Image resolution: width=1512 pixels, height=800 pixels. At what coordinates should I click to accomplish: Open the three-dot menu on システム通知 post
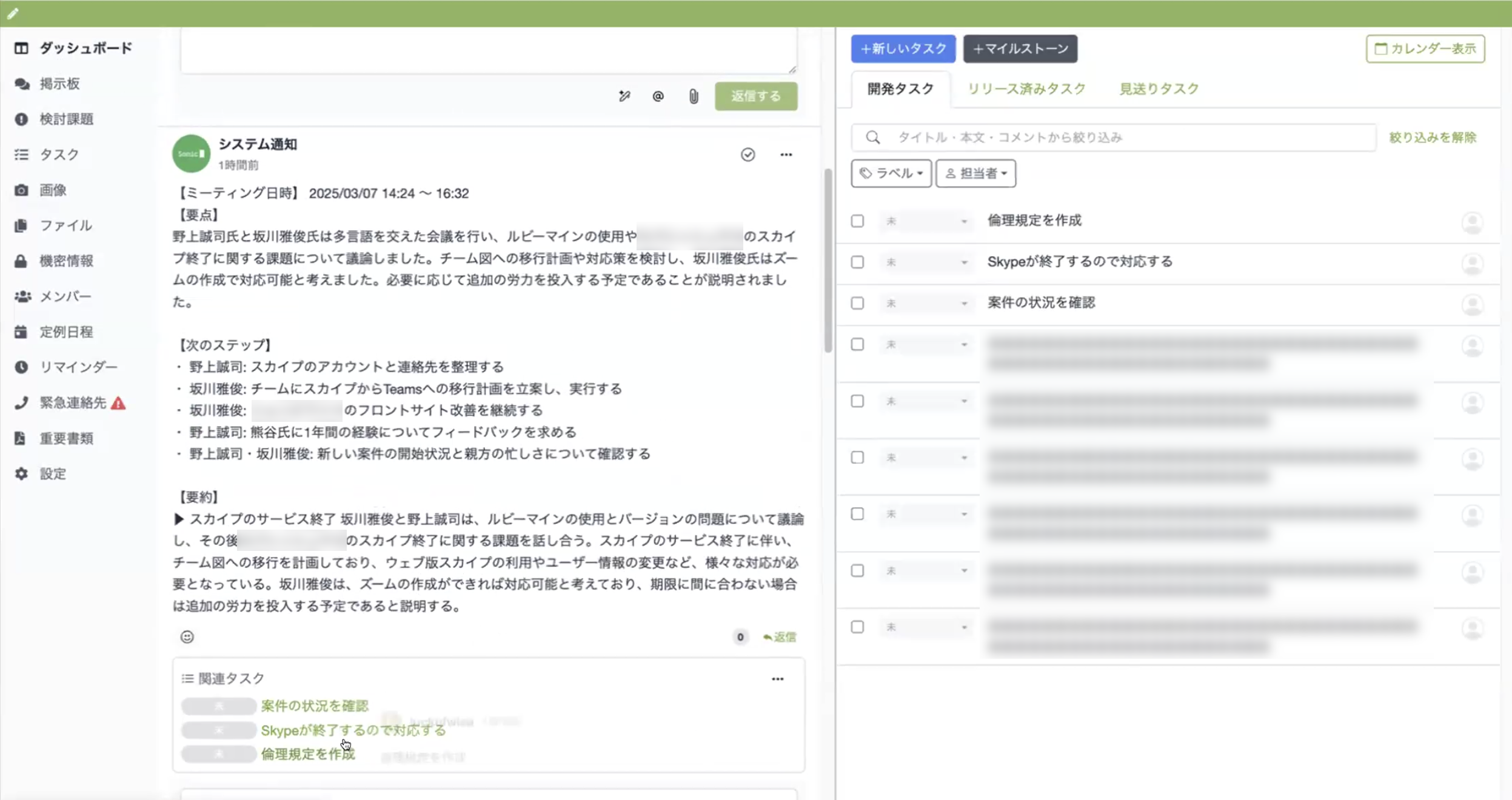point(786,155)
